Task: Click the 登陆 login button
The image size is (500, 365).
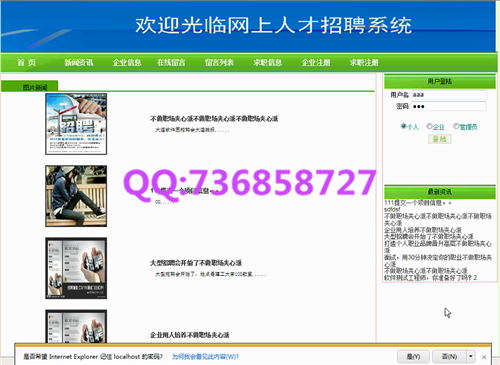Action: coord(440,139)
